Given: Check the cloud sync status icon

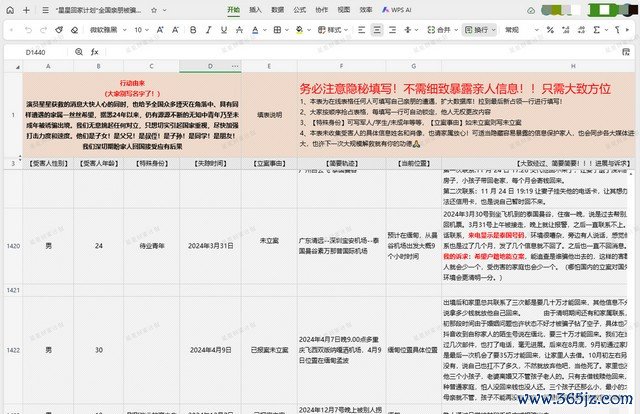Looking at the screenshot, I should point(531,11).
